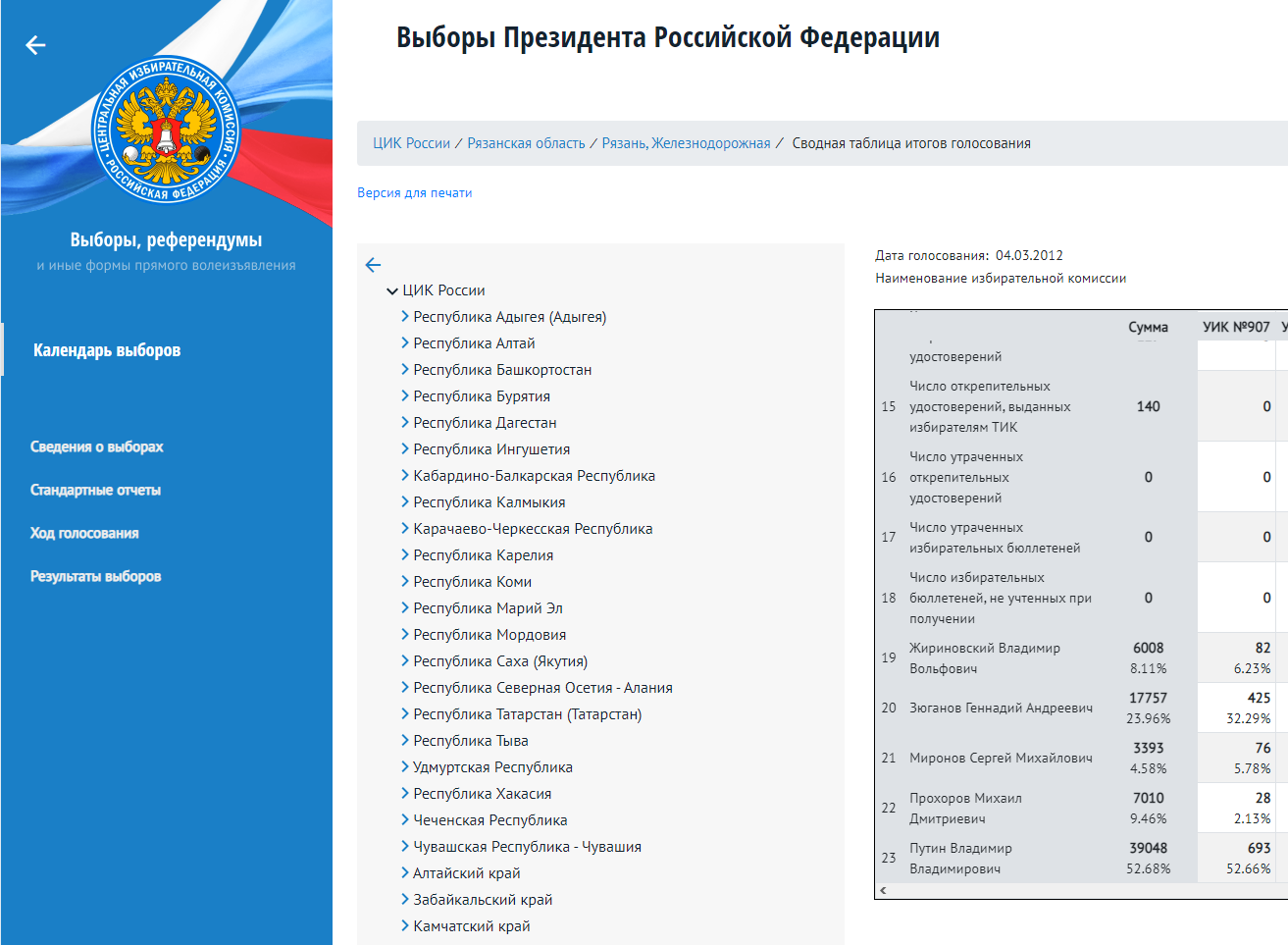Click Жириновский Владимир Вольфович row label
Image resolution: width=1288 pixels, height=945 pixels.
985,658
